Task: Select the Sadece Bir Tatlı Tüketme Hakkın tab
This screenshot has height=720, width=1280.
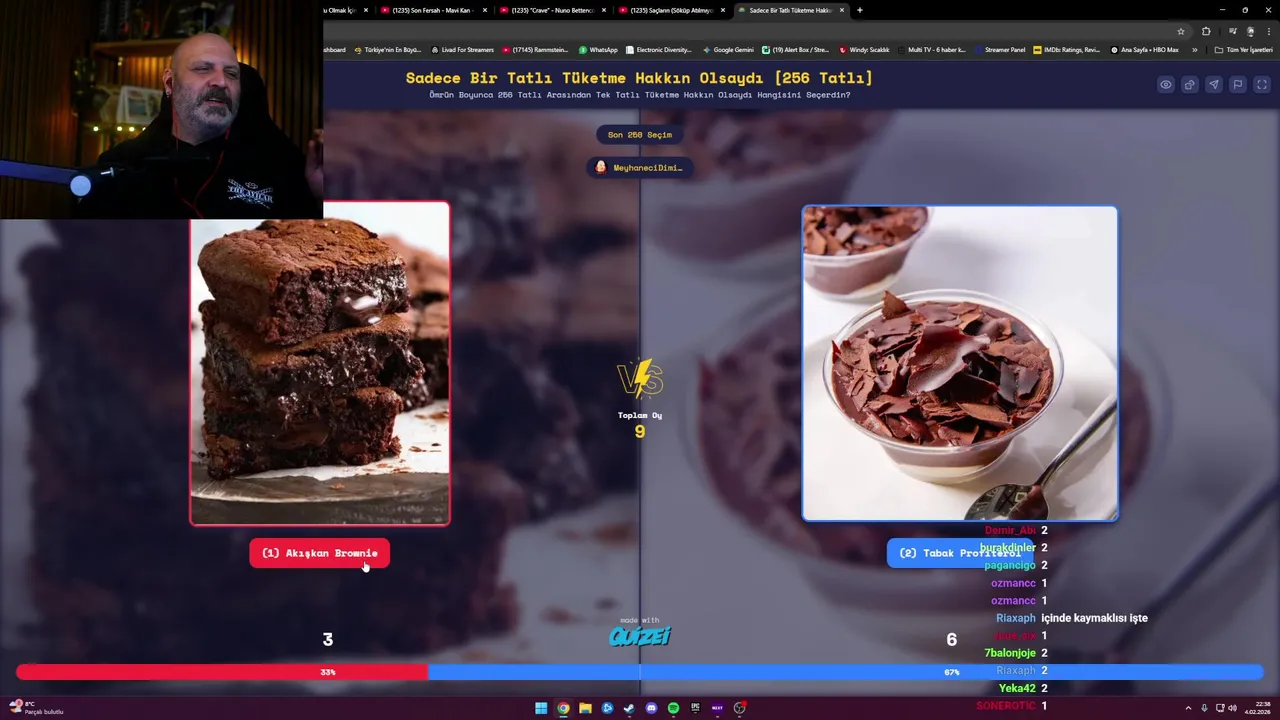Action: click(790, 10)
